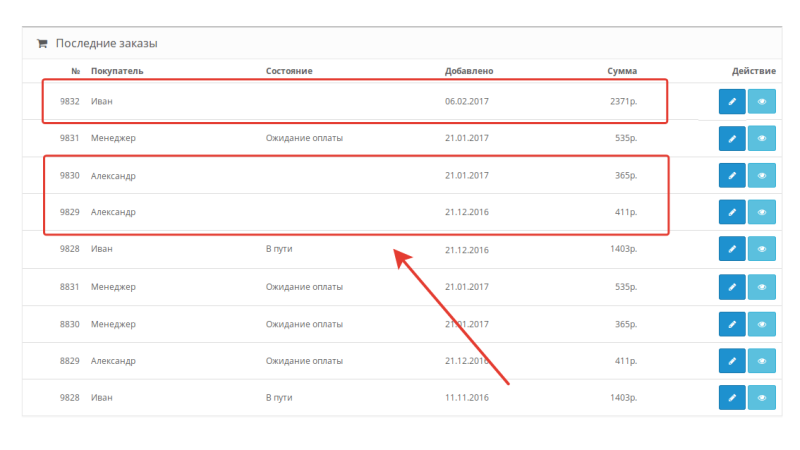Click customer 'Александр' in order 8829 row
Viewport: 800px width, 450px height.
[x=113, y=361]
